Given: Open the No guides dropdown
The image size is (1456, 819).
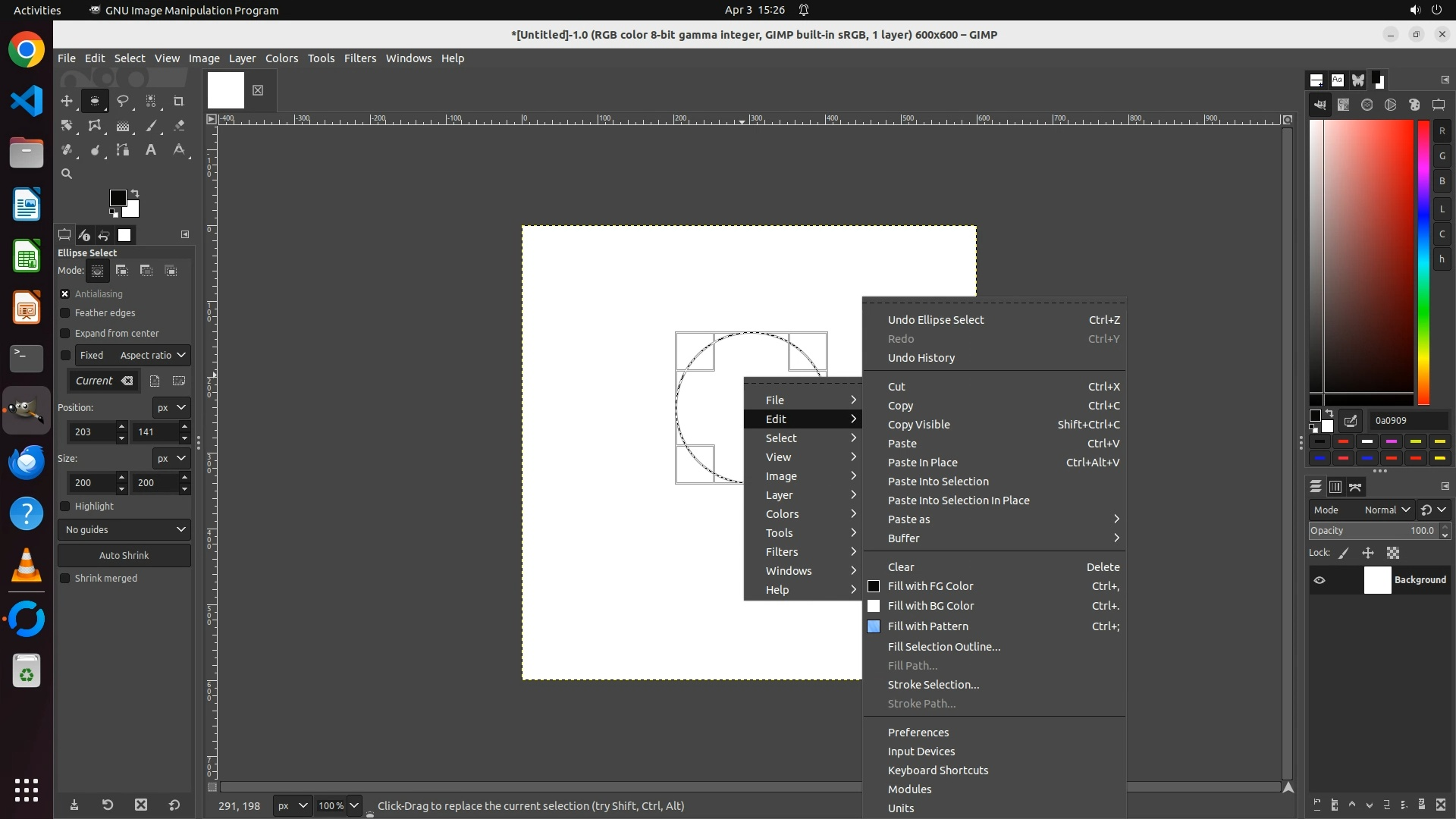Looking at the screenshot, I should pyautogui.click(x=124, y=530).
